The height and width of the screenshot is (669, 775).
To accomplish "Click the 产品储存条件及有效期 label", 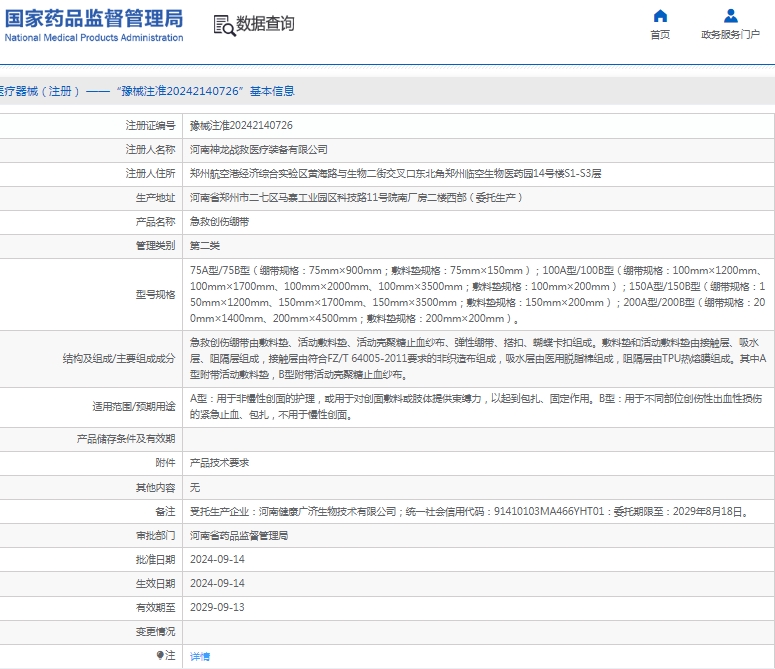I will tap(126, 439).
